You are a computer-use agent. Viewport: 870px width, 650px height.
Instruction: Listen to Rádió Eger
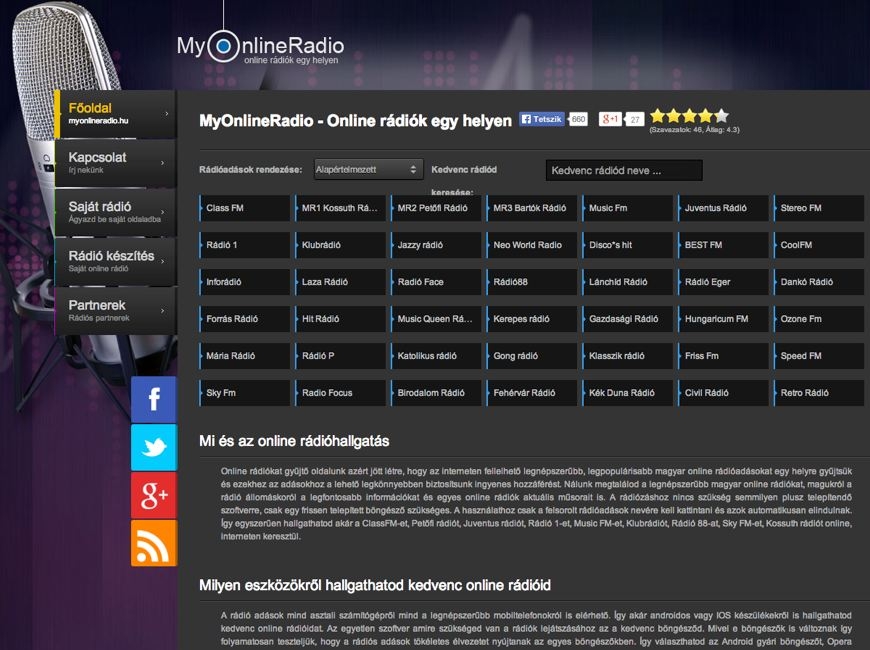pyautogui.click(x=723, y=282)
